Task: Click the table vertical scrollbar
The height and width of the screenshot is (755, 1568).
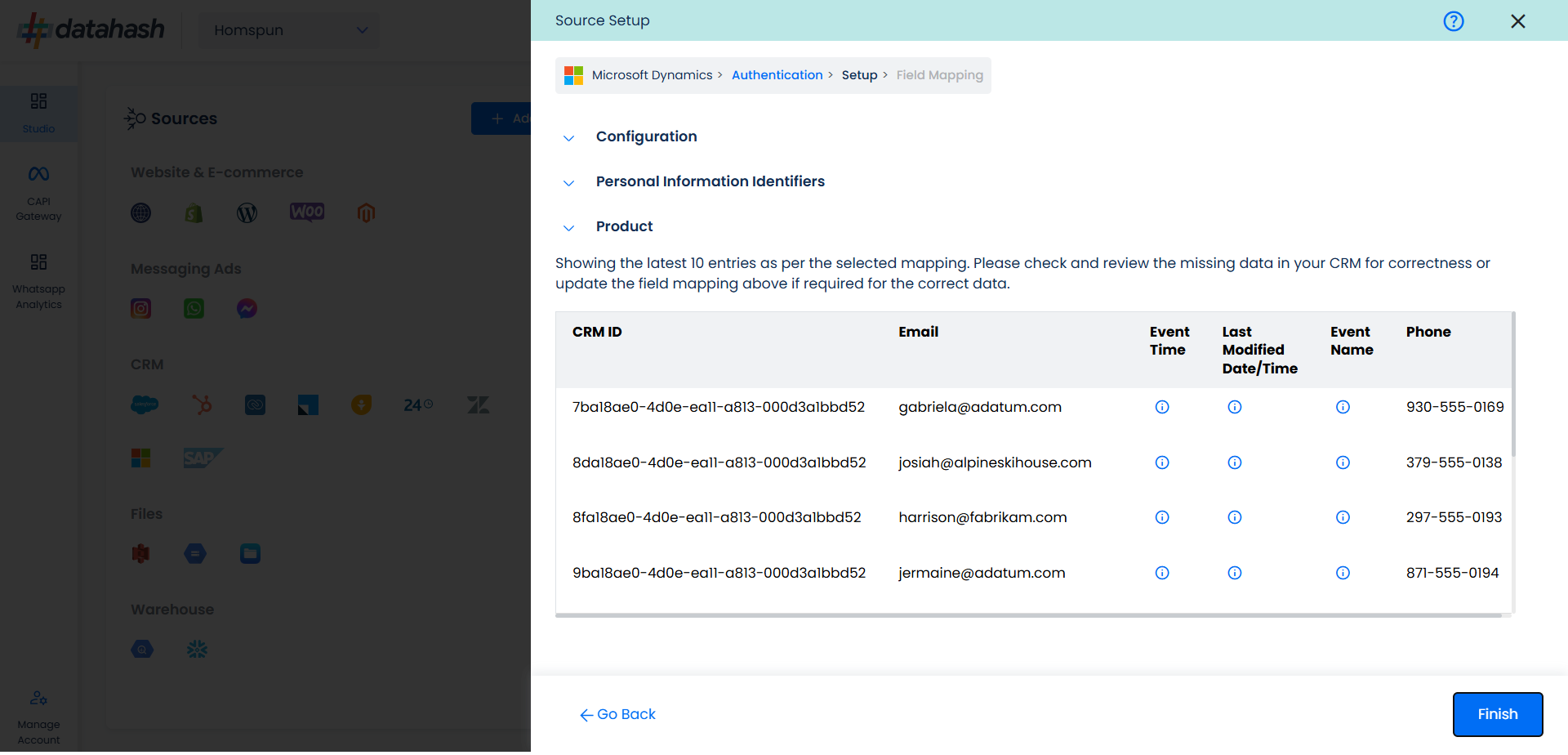Action: point(1513,384)
